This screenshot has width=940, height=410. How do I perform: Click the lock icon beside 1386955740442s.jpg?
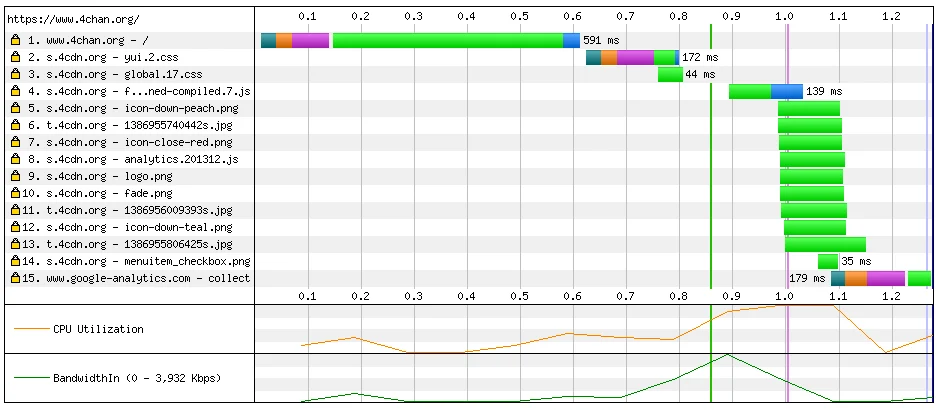[x=16, y=125]
